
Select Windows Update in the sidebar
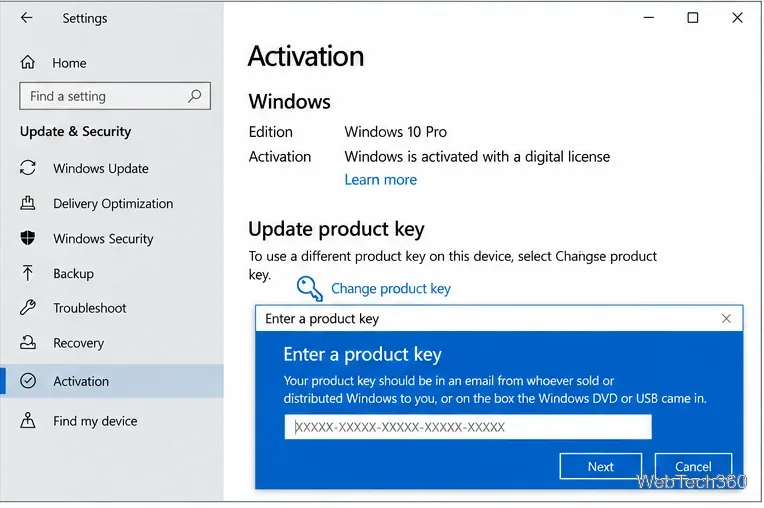(x=101, y=169)
